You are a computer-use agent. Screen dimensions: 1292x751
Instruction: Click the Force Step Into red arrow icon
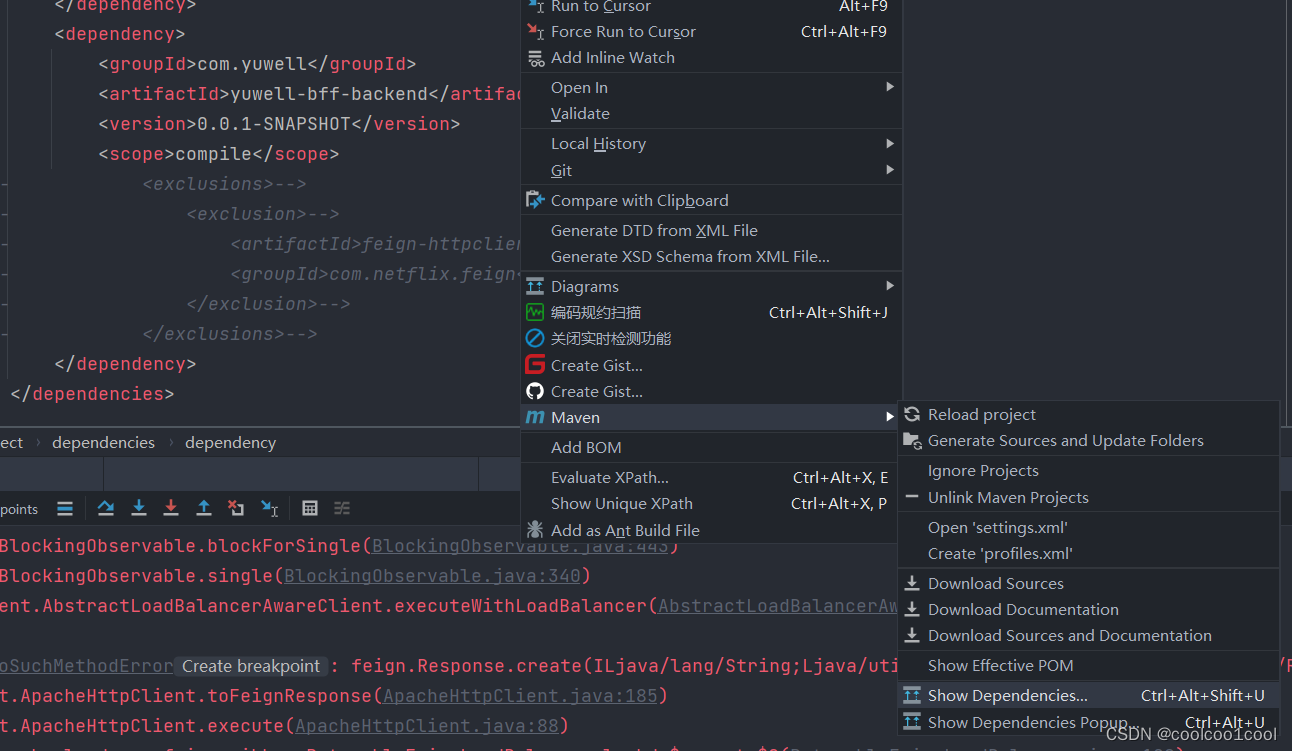(x=171, y=508)
